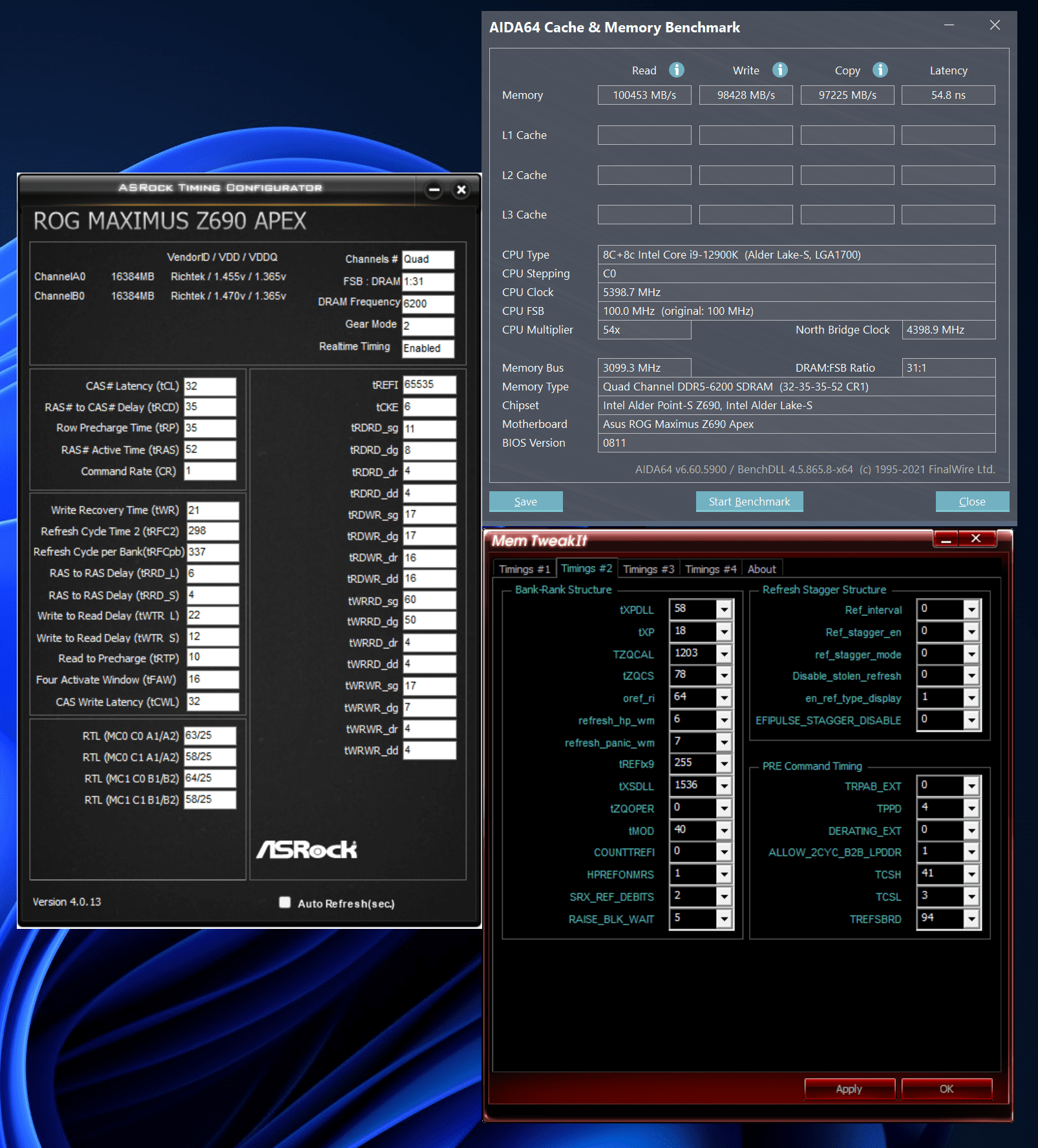Open the EFIPULSE_STAGGER_DISABLE dropdown
The height and width of the screenshot is (1148, 1038).
[x=971, y=720]
